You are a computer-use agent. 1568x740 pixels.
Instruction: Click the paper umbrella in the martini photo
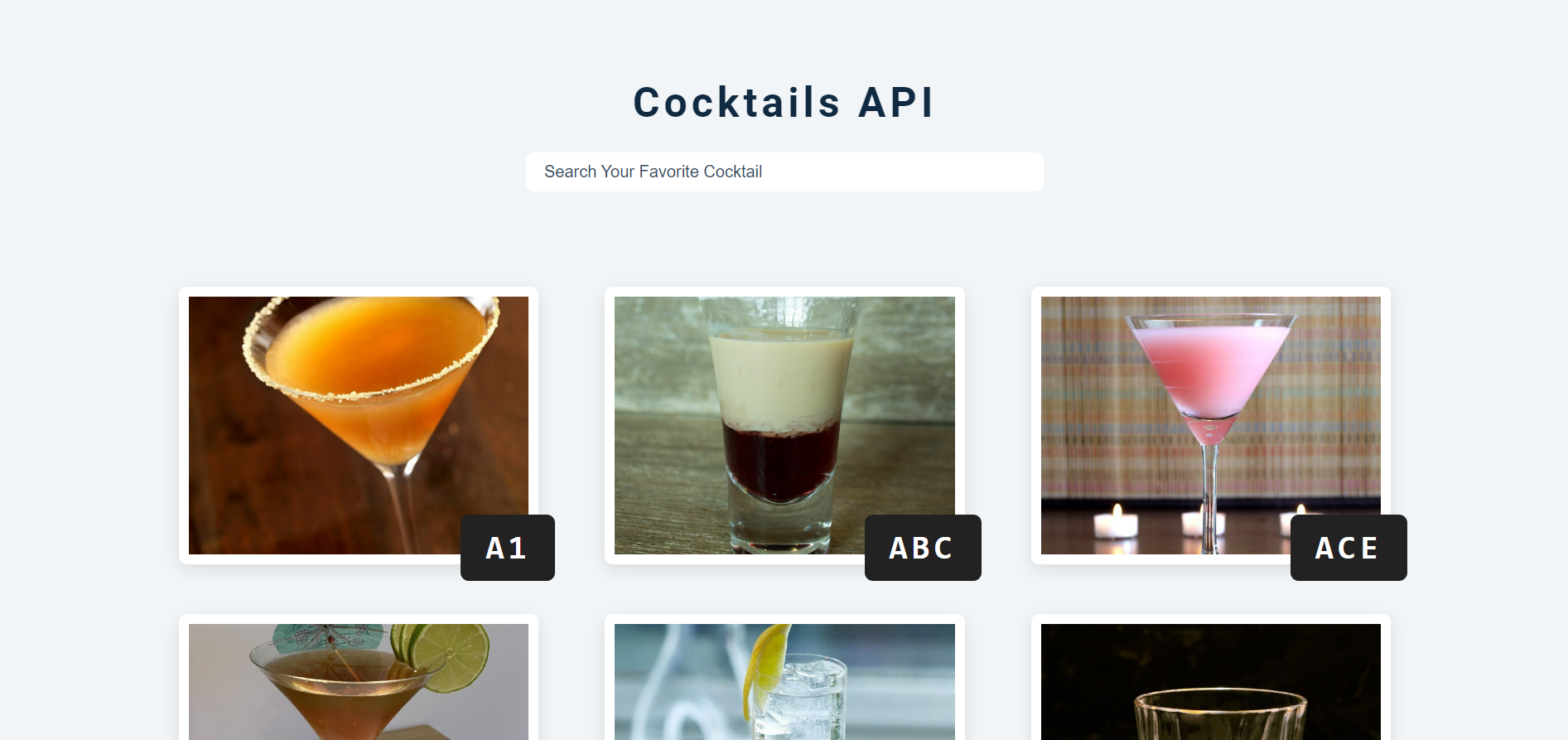327,637
